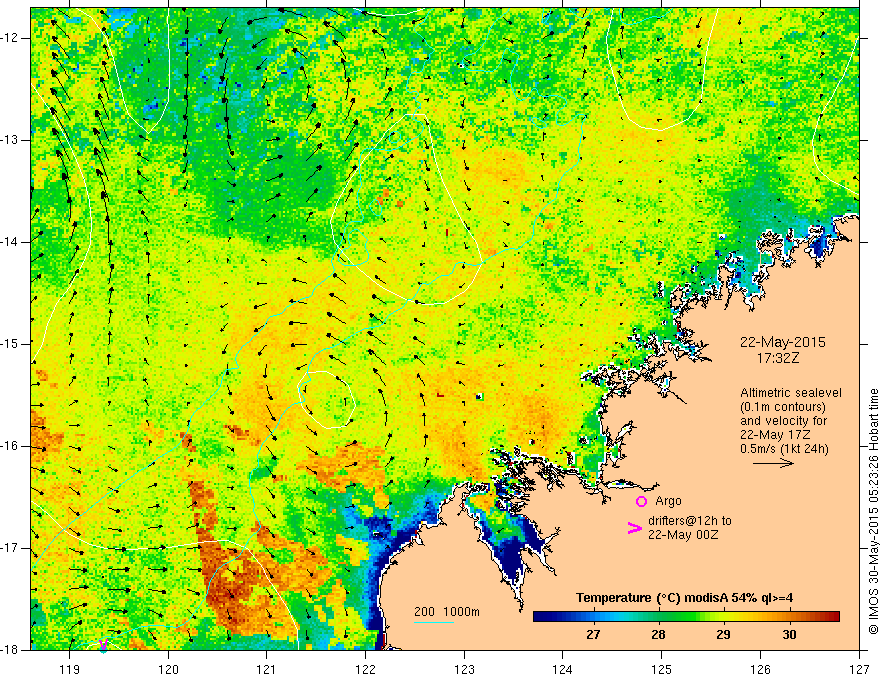Click the magenta drifter marker on the bottom axis
The width and height of the screenshot is (880, 680).
(103, 646)
